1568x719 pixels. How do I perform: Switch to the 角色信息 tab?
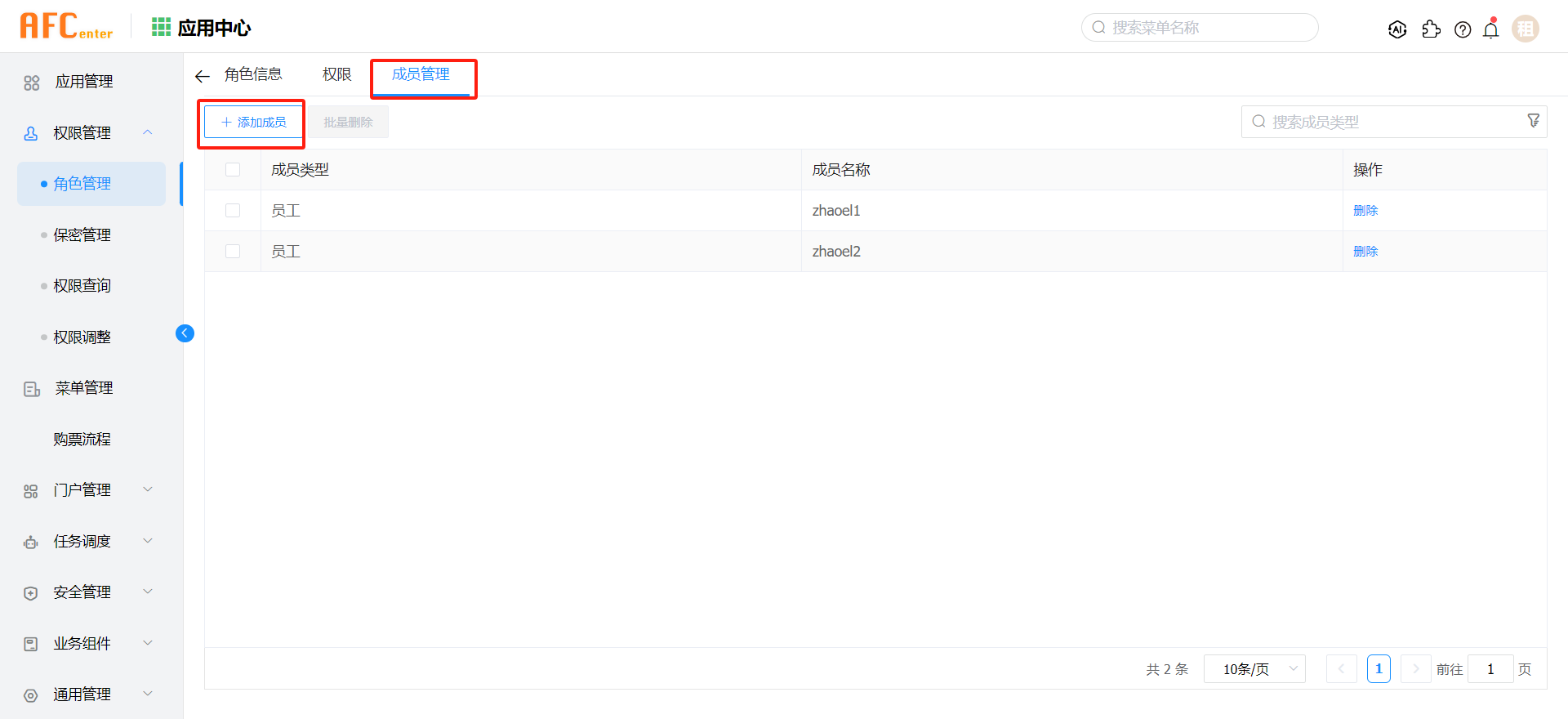253,74
